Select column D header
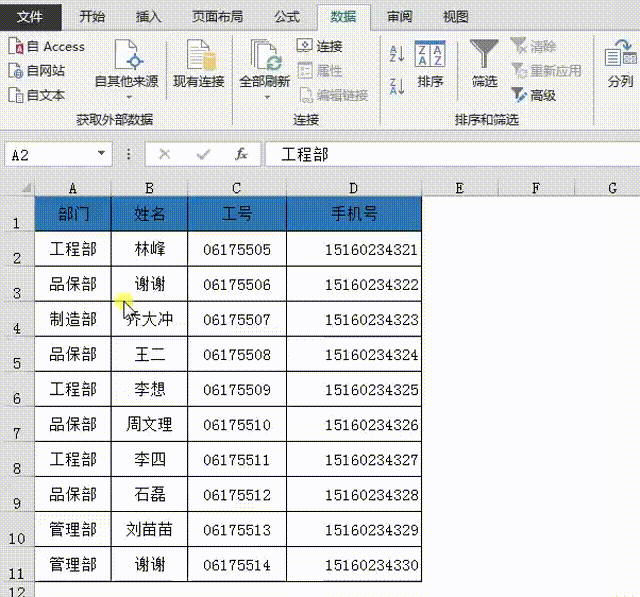This screenshot has height=597, width=640. point(354,187)
